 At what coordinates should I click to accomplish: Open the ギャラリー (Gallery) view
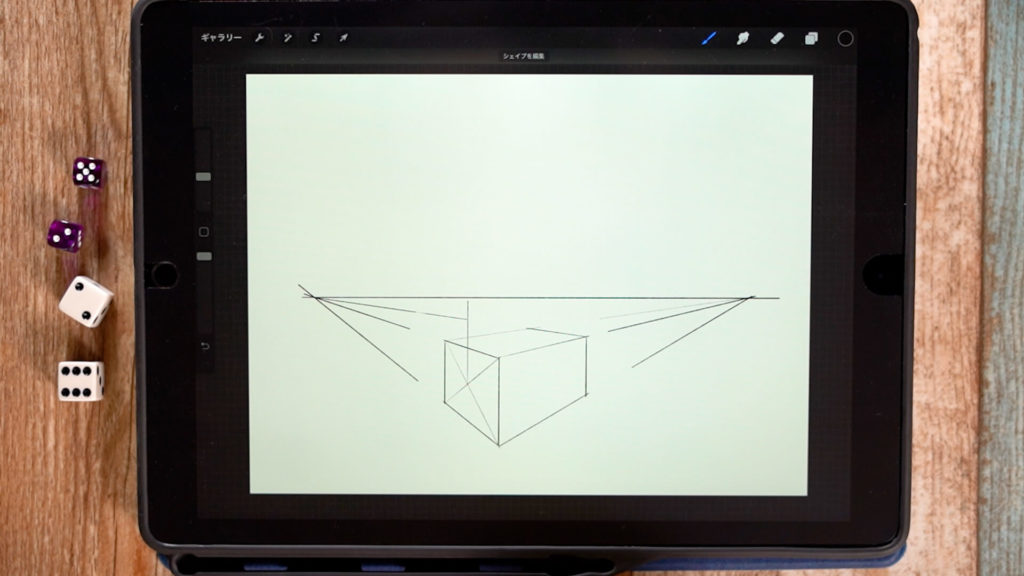tap(221, 38)
